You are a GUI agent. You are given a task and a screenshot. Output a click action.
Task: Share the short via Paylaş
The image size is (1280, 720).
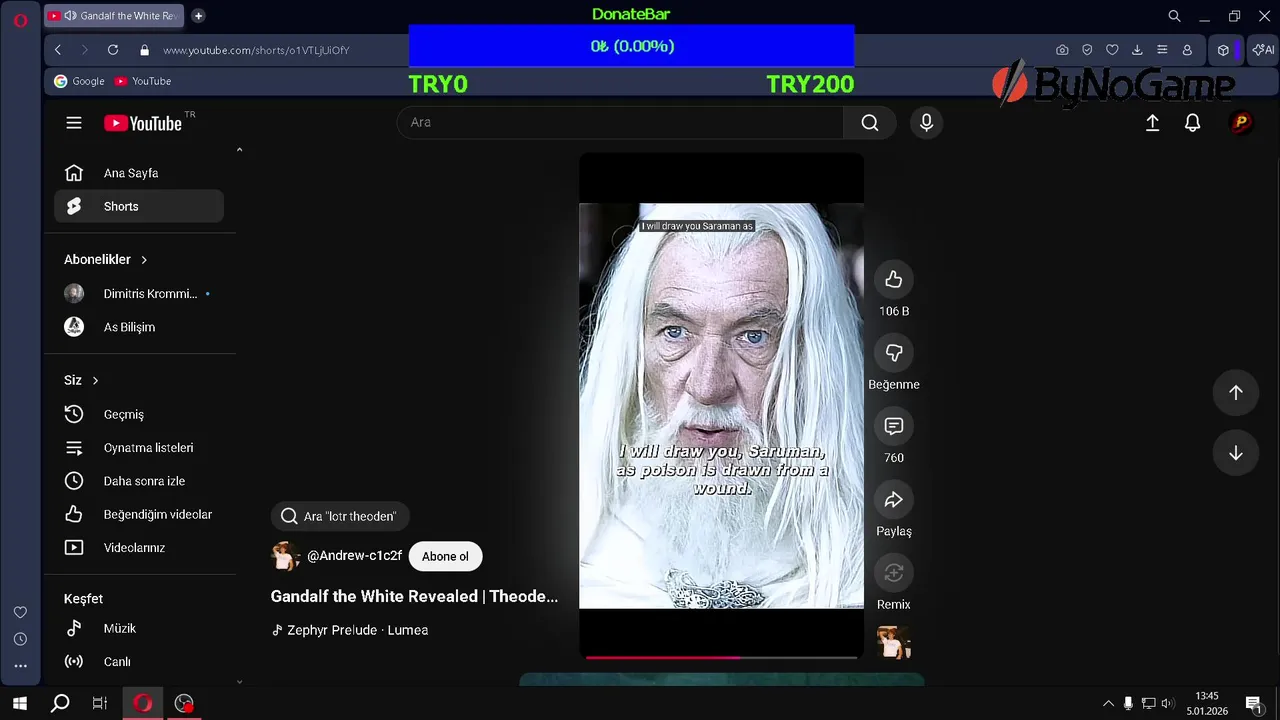tap(894, 500)
